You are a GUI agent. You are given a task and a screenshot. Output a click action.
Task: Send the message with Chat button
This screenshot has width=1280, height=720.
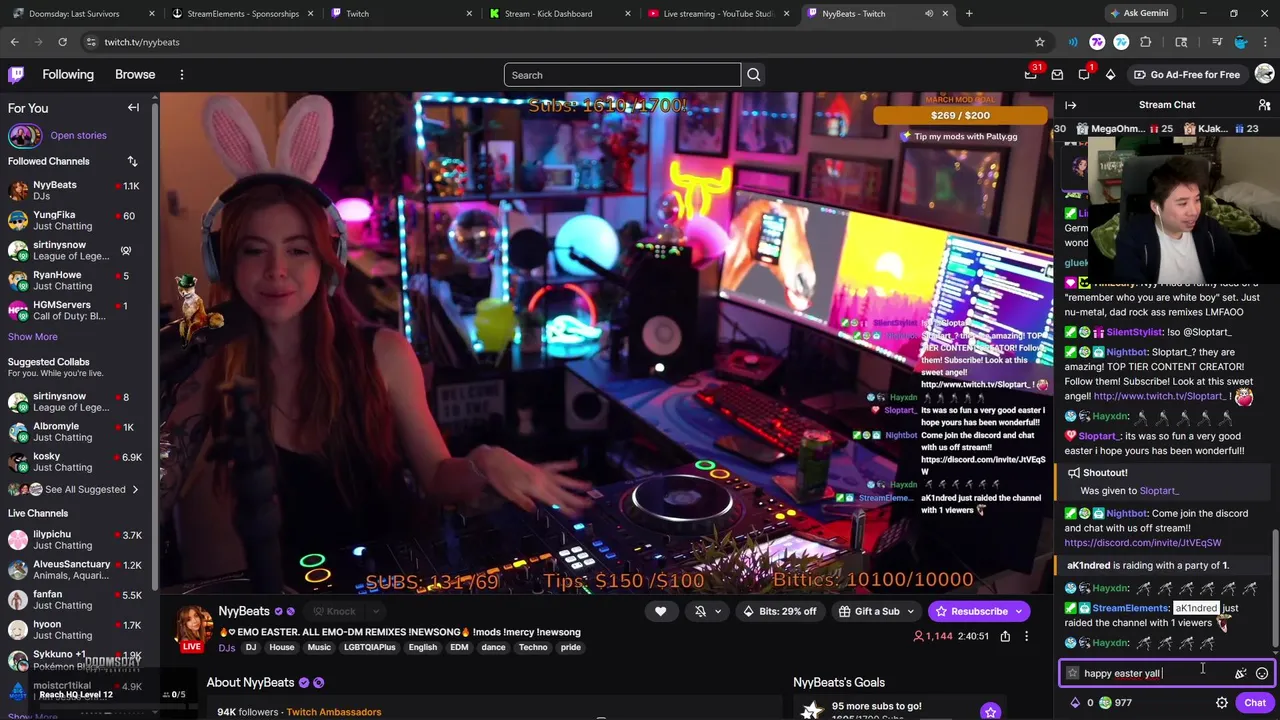[1255, 703]
